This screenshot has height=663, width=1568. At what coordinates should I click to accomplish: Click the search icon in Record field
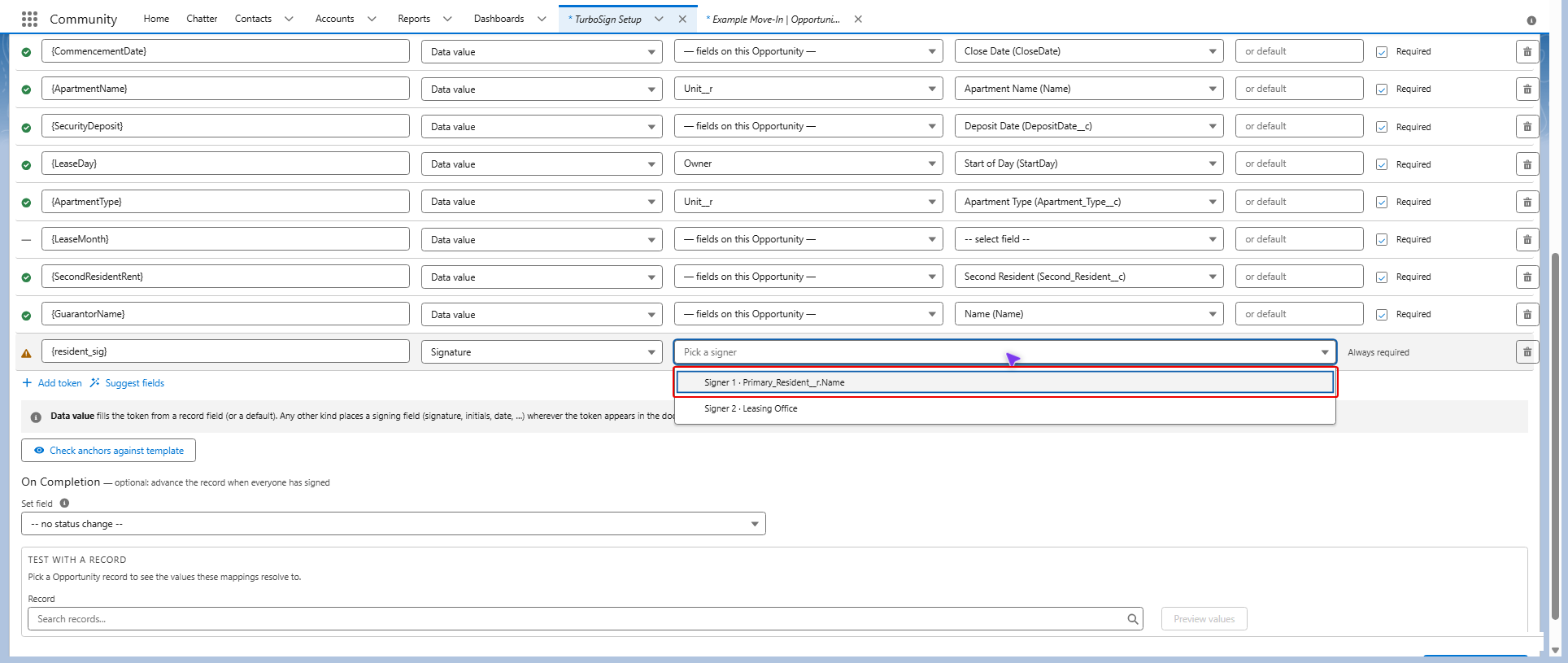1132,619
